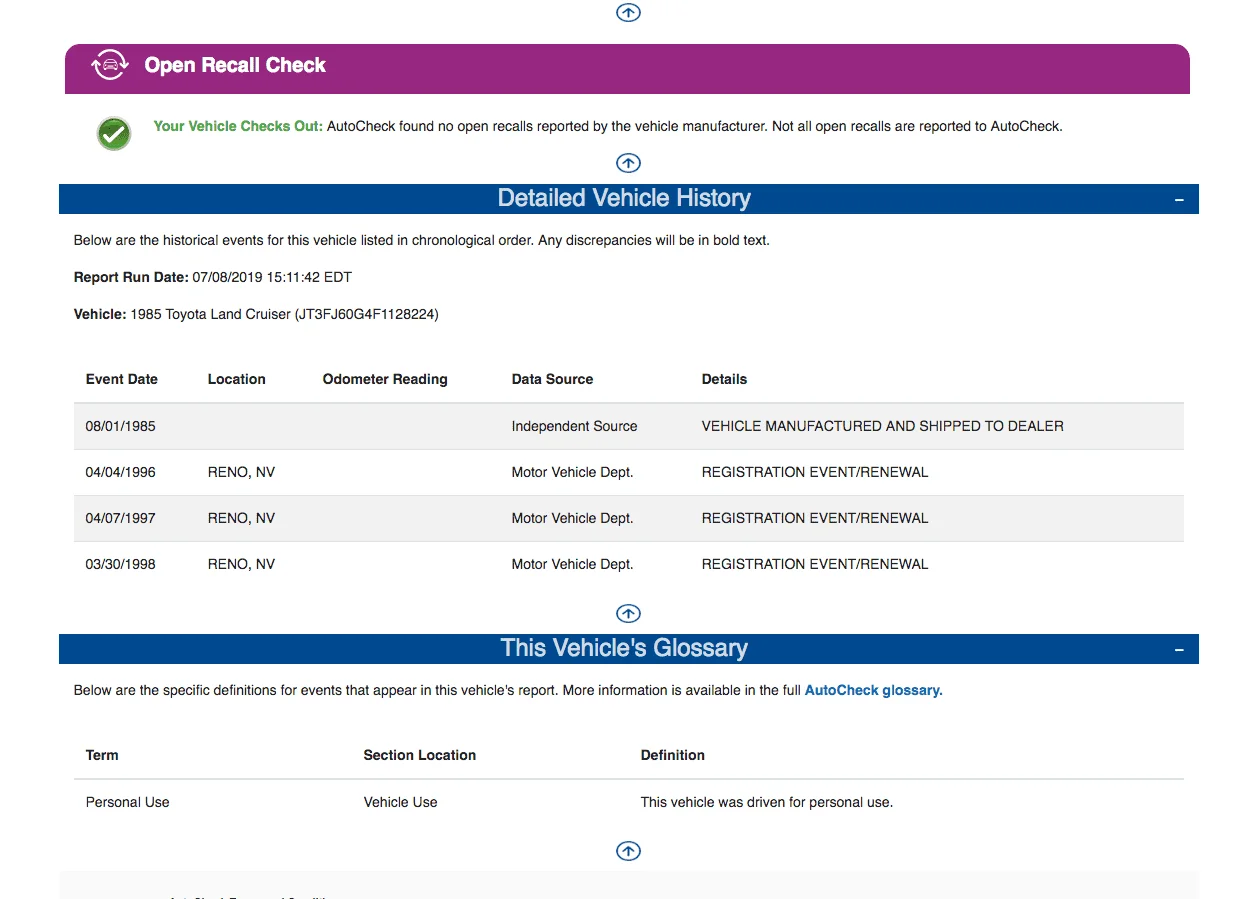The width and height of the screenshot is (1235, 899).
Task: Click the back-to-top arrow below the history table
Action: coord(628,613)
